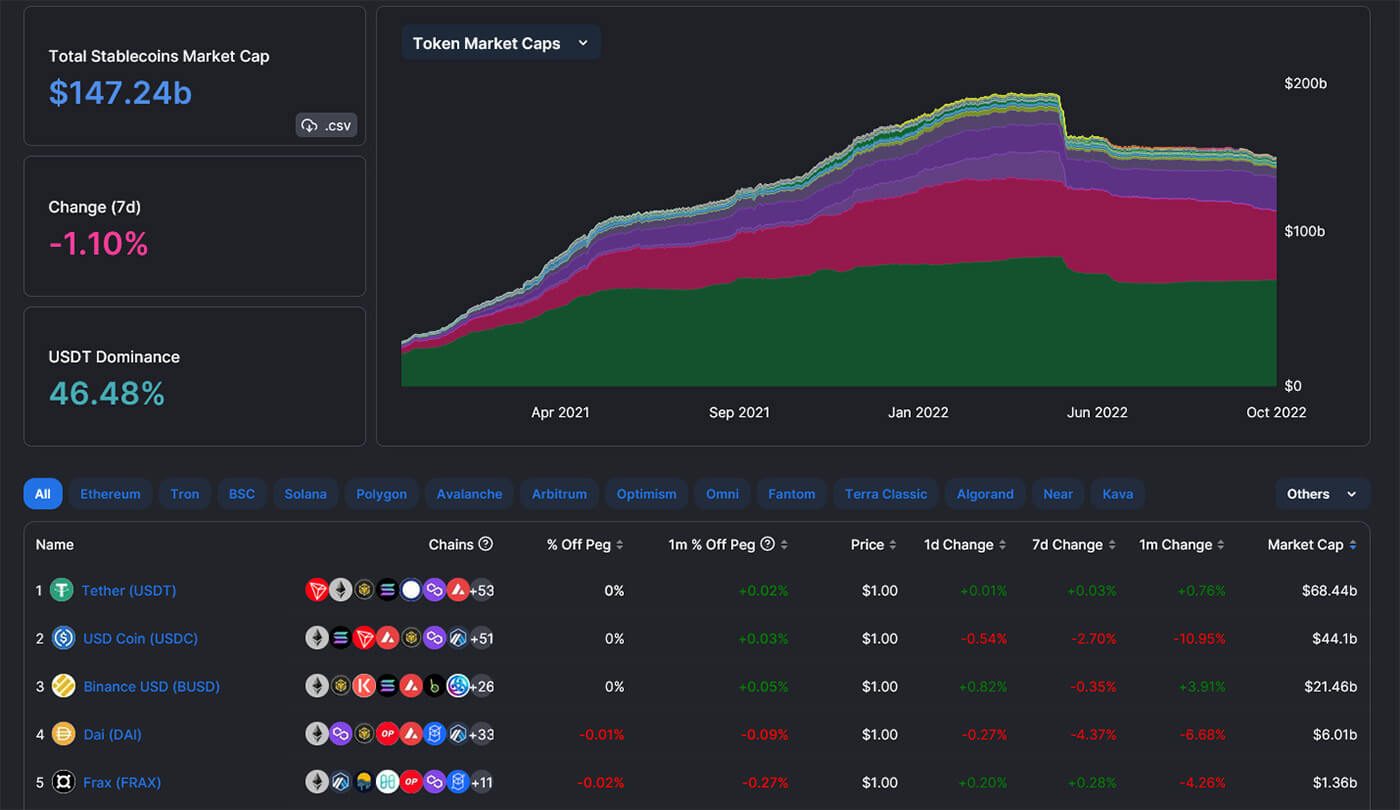1400x810 pixels.
Task: Click the Arbitrum chain icon in Frax row
Action: coord(341,782)
